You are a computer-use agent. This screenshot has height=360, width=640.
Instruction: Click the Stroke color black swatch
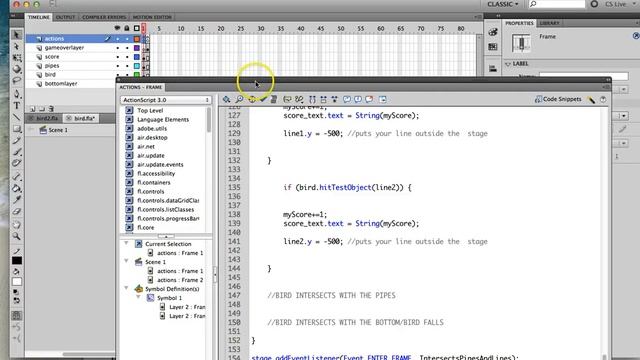click(17, 261)
